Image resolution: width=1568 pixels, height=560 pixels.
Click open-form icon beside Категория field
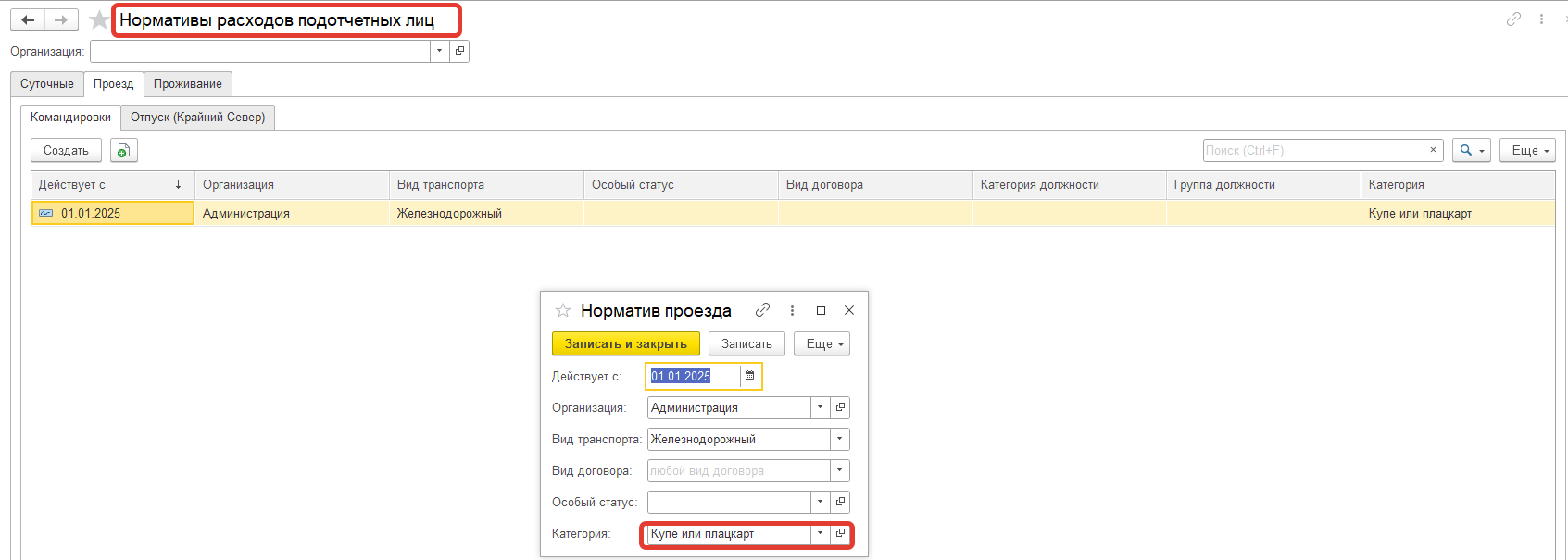point(840,534)
